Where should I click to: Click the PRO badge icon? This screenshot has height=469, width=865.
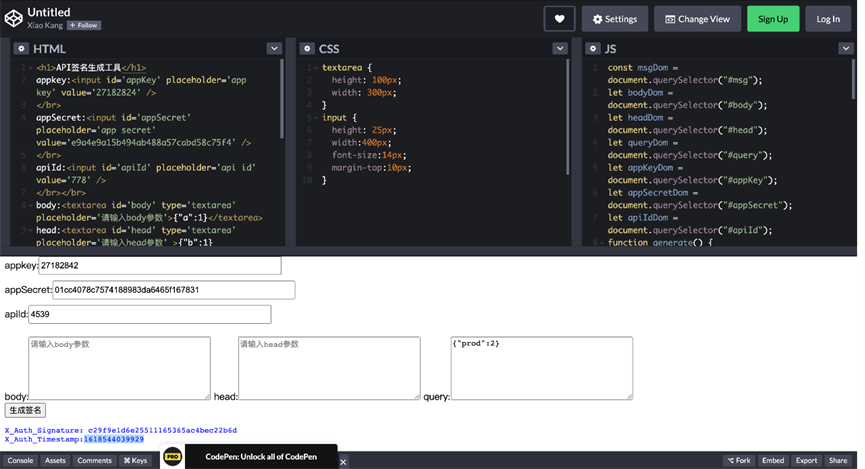coord(173,456)
